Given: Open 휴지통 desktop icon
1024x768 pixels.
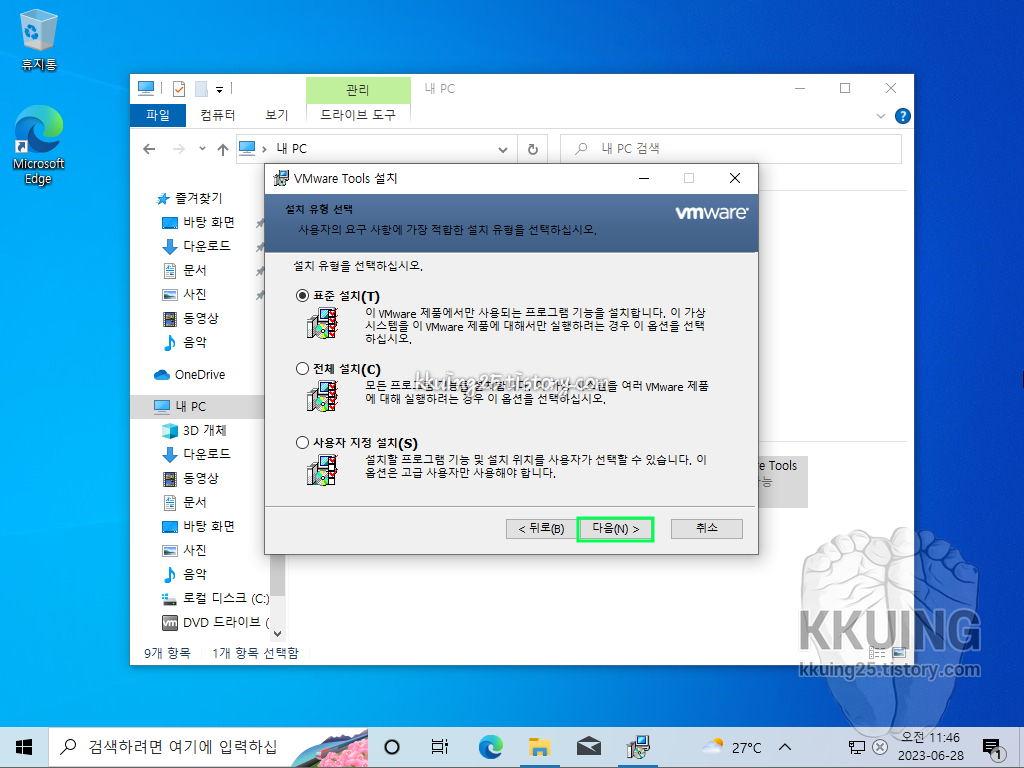Looking at the screenshot, I should [x=39, y=41].
